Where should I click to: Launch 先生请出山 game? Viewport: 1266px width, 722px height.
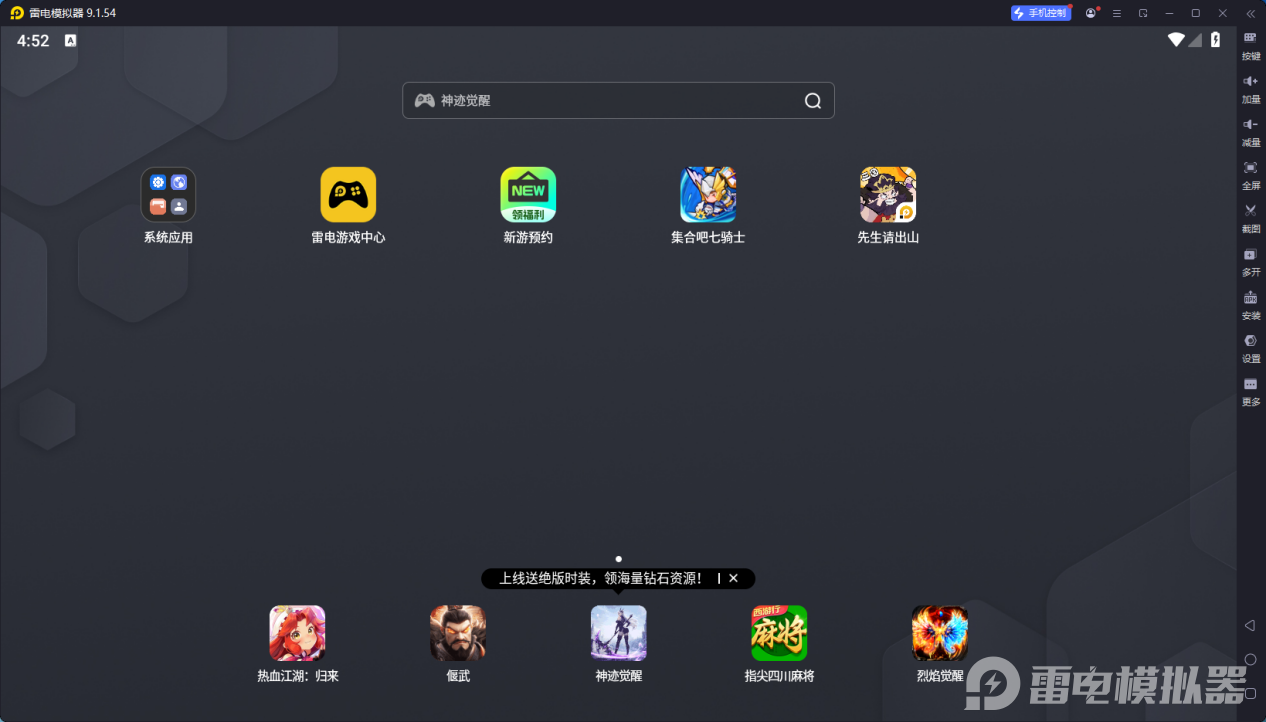[888, 195]
